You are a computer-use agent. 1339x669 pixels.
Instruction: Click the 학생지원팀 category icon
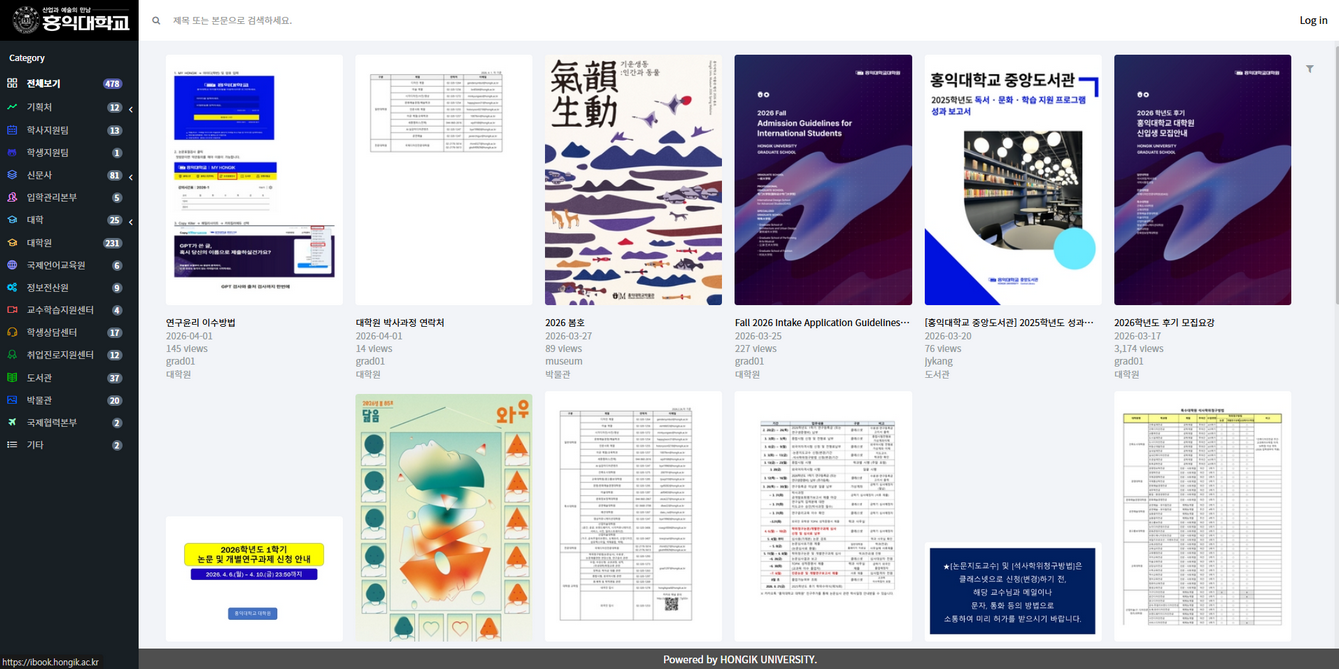(x=12, y=152)
